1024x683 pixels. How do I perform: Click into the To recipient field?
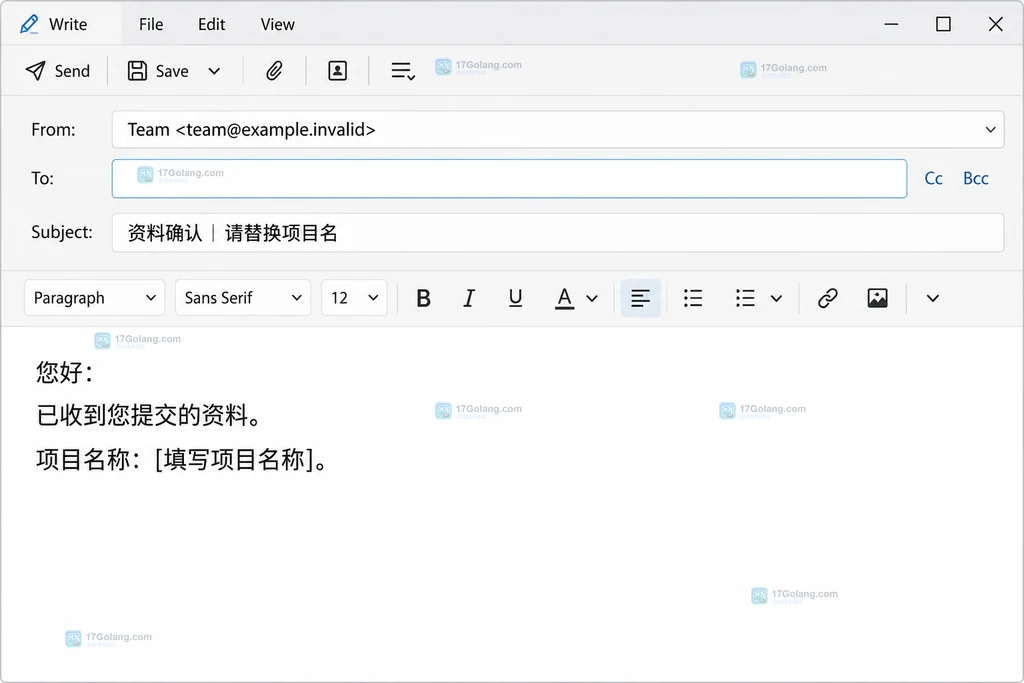pyautogui.click(x=509, y=178)
